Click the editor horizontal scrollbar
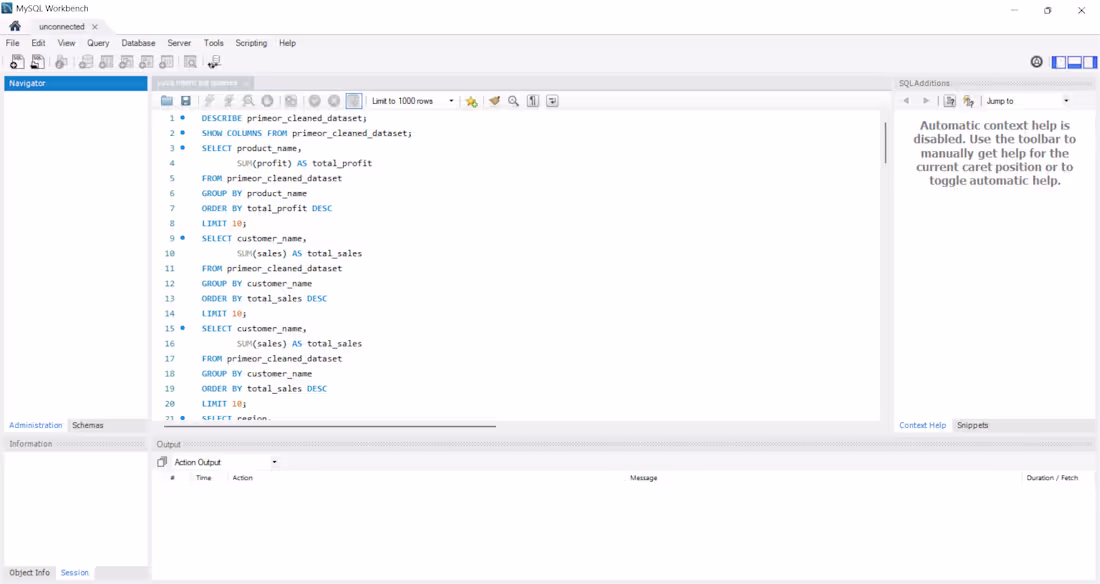The width and height of the screenshot is (1100, 584). [x=330, y=425]
